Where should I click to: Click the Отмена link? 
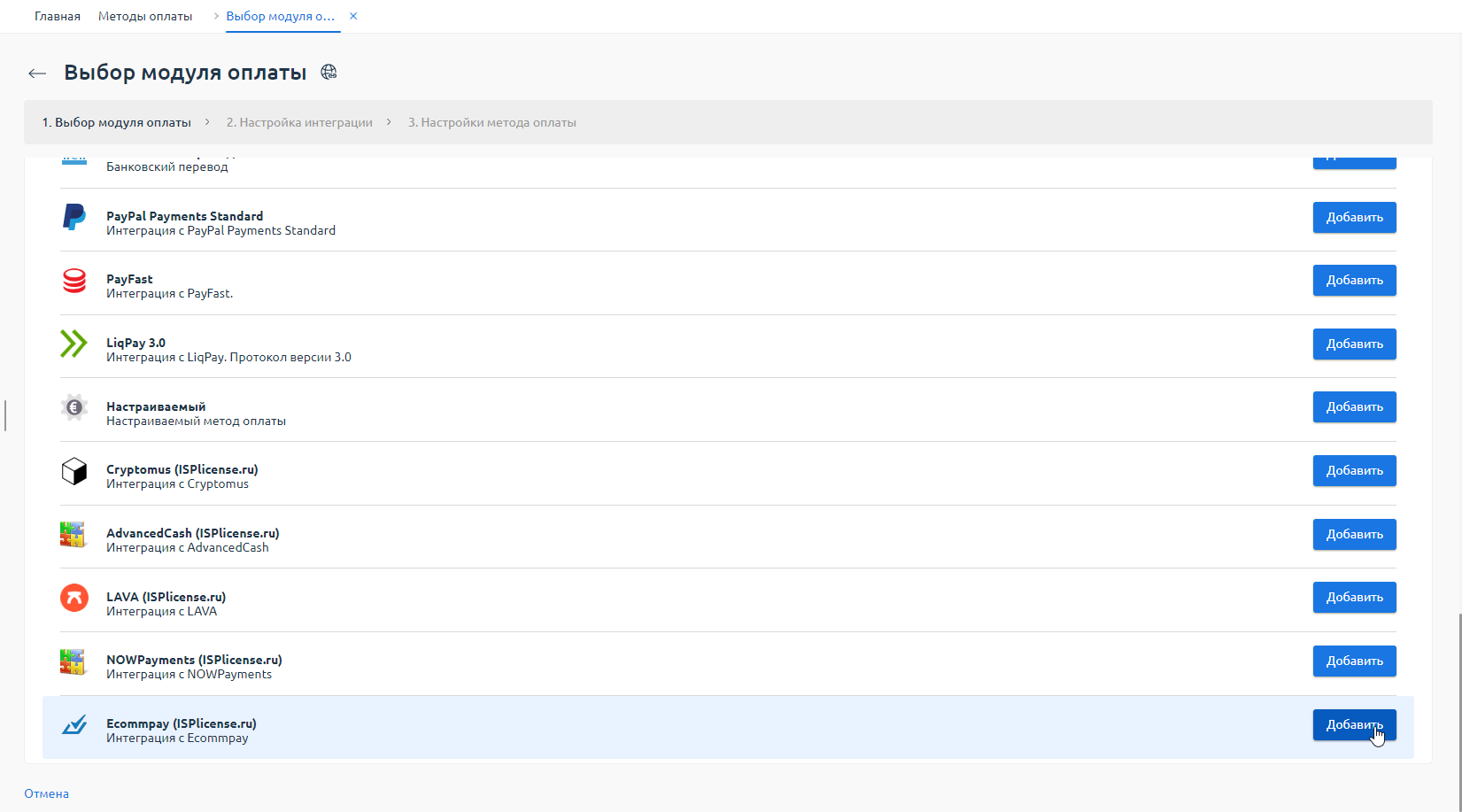pos(46,793)
